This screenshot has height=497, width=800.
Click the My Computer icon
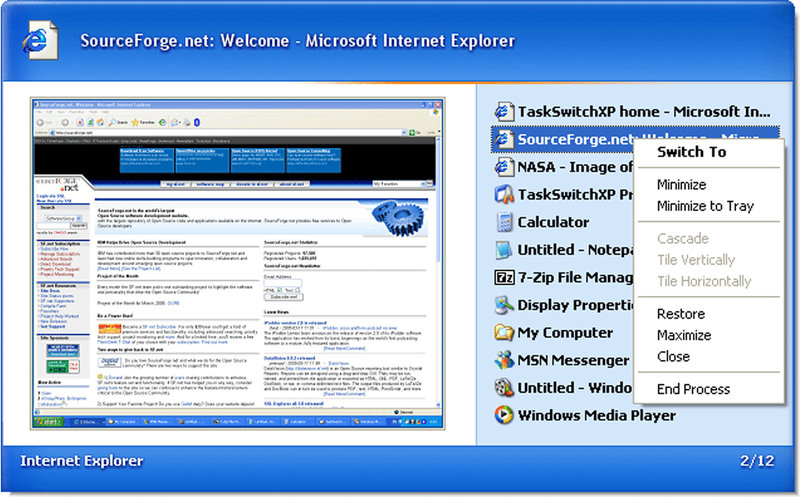(504, 332)
